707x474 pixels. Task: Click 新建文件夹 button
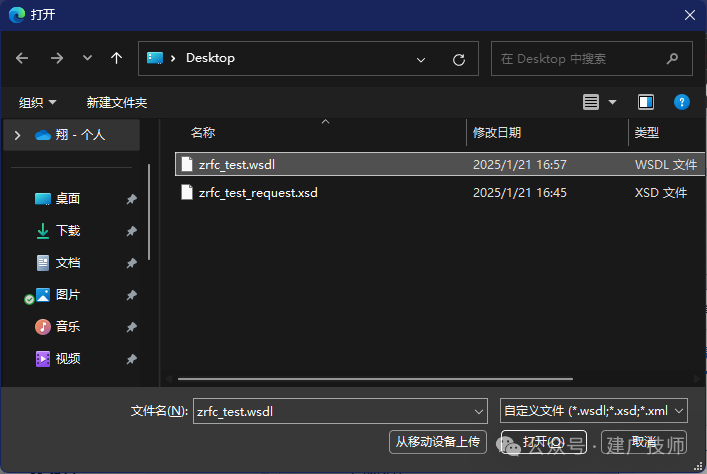click(x=117, y=102)
